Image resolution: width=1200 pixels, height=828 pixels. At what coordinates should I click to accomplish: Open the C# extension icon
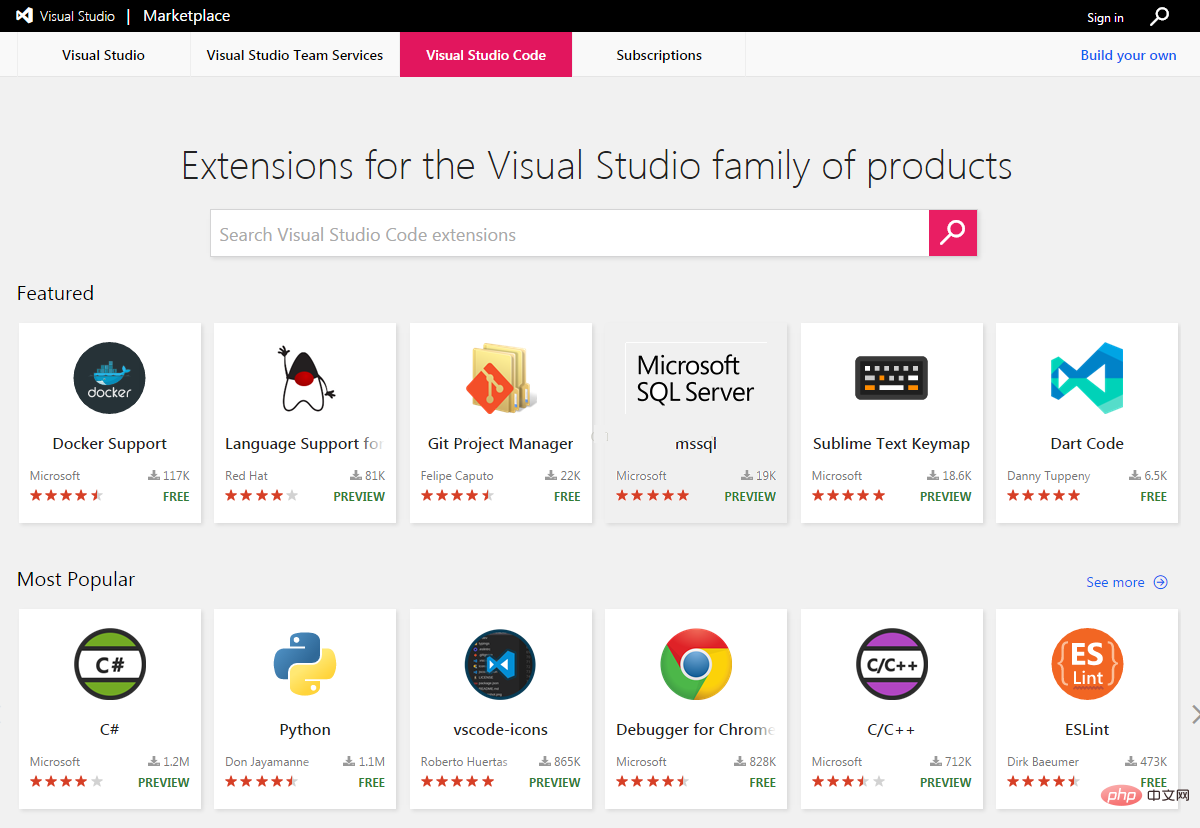click(109, 664)
